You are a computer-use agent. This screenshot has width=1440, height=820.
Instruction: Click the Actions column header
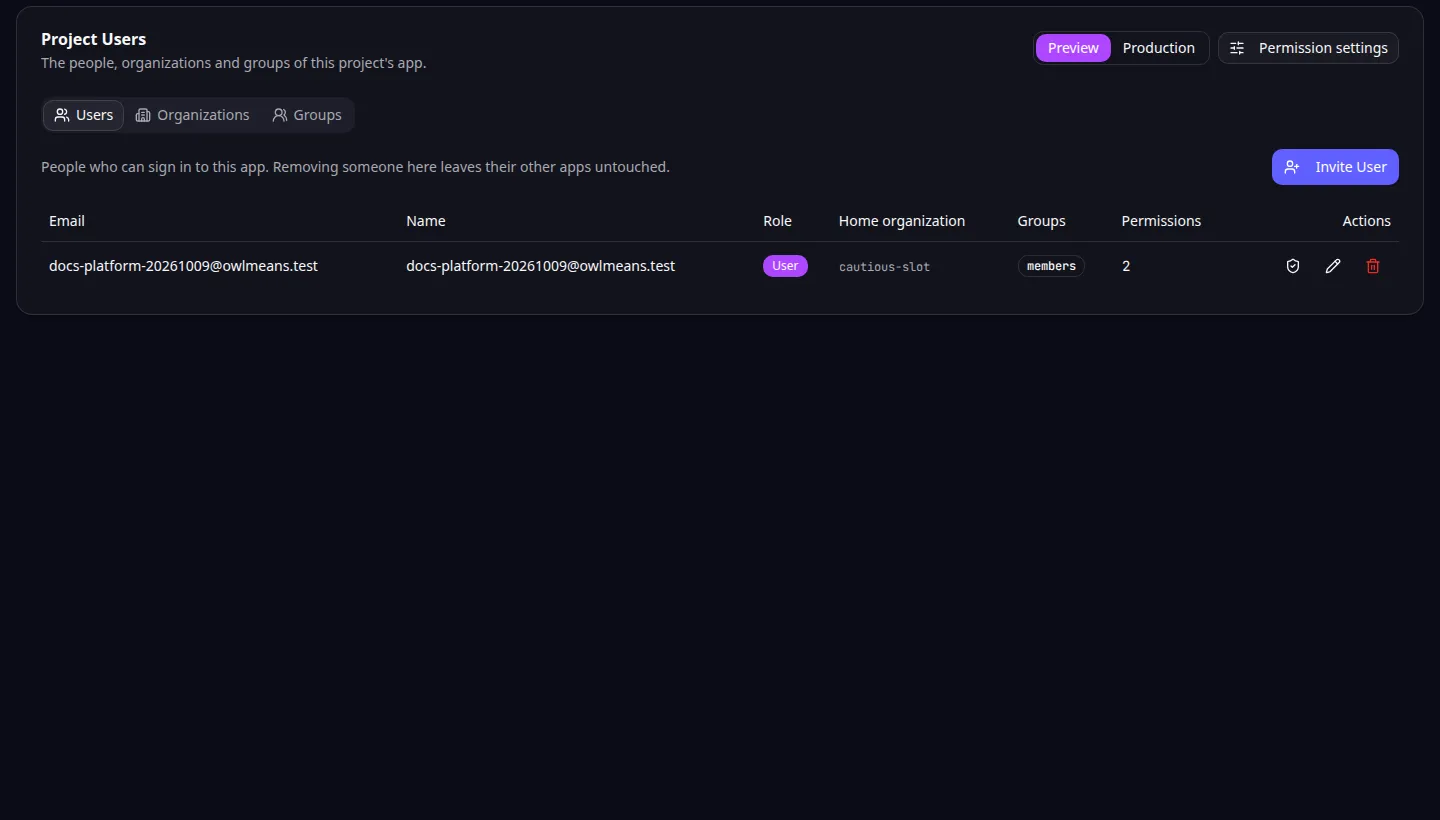[1366, 221]
